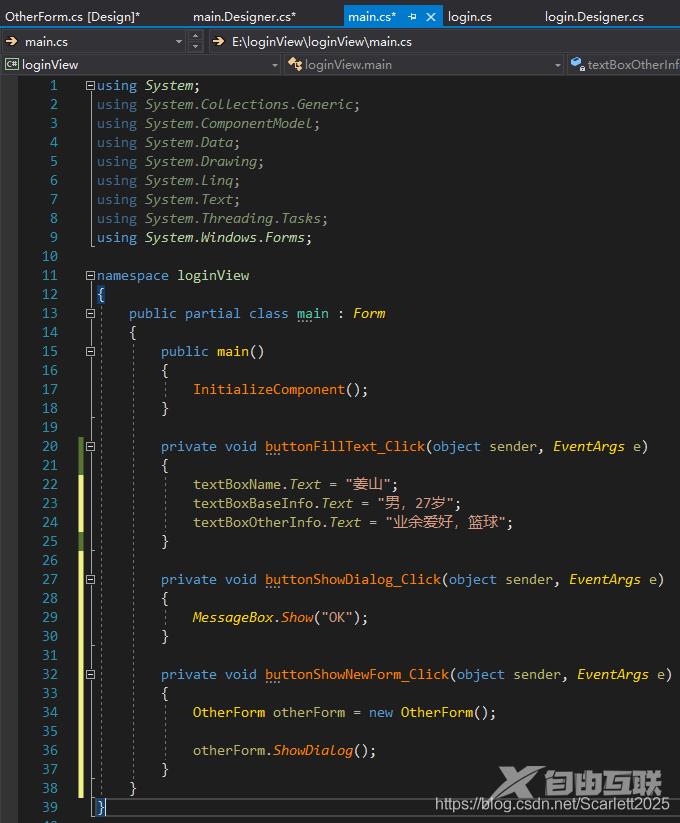Viewport: 680px width, 823px height.
Task: Switch to the login.Designer.cs tab
Action: tap(594, 17)
